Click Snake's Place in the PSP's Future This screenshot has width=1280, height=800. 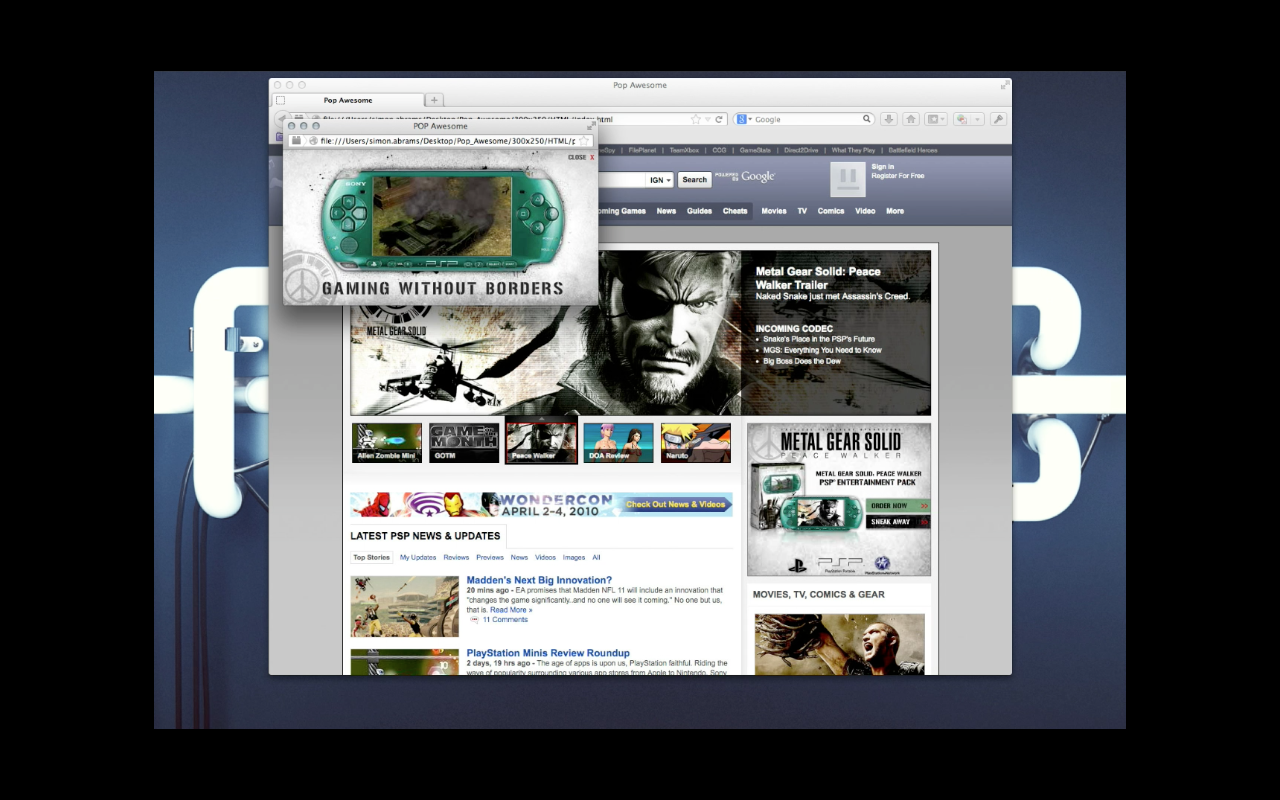(819, 339)
